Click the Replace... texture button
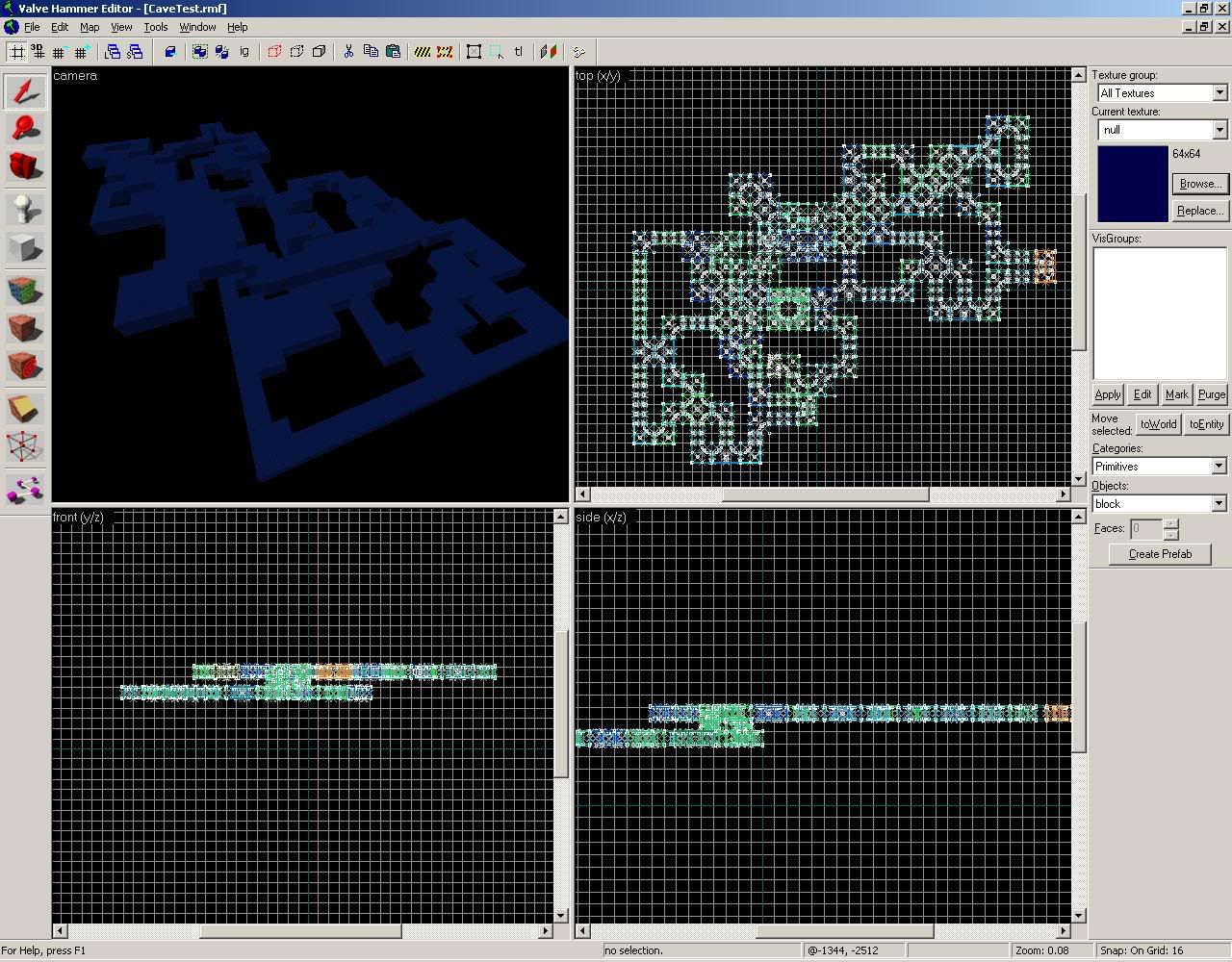Screen dimensions: 1232x962 tap(1200, 211)
